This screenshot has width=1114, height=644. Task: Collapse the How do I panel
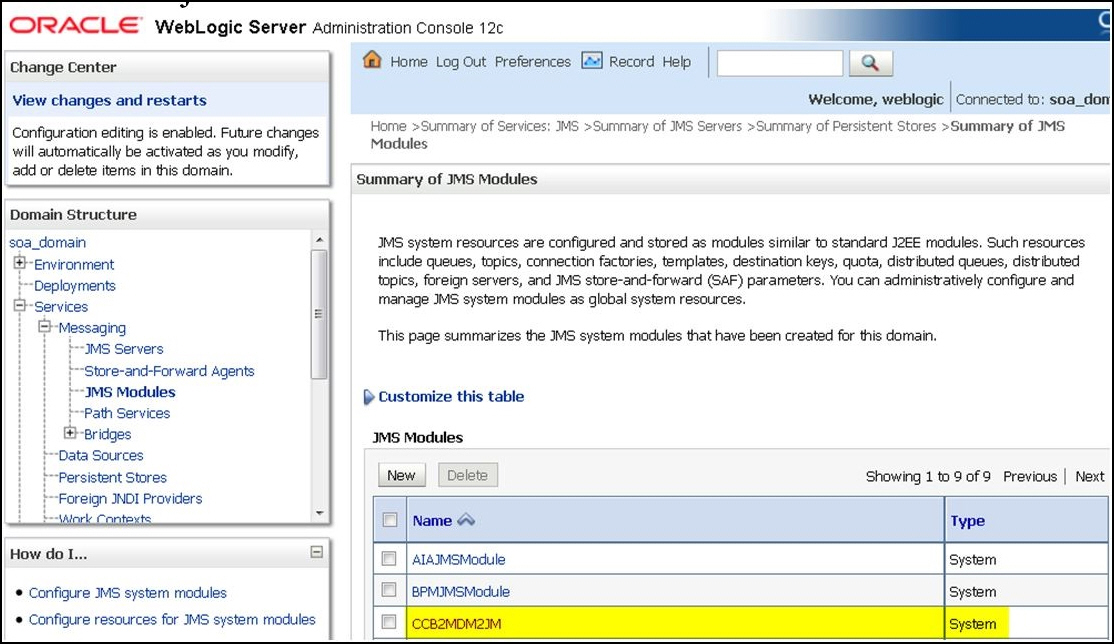tap(317, 552)
